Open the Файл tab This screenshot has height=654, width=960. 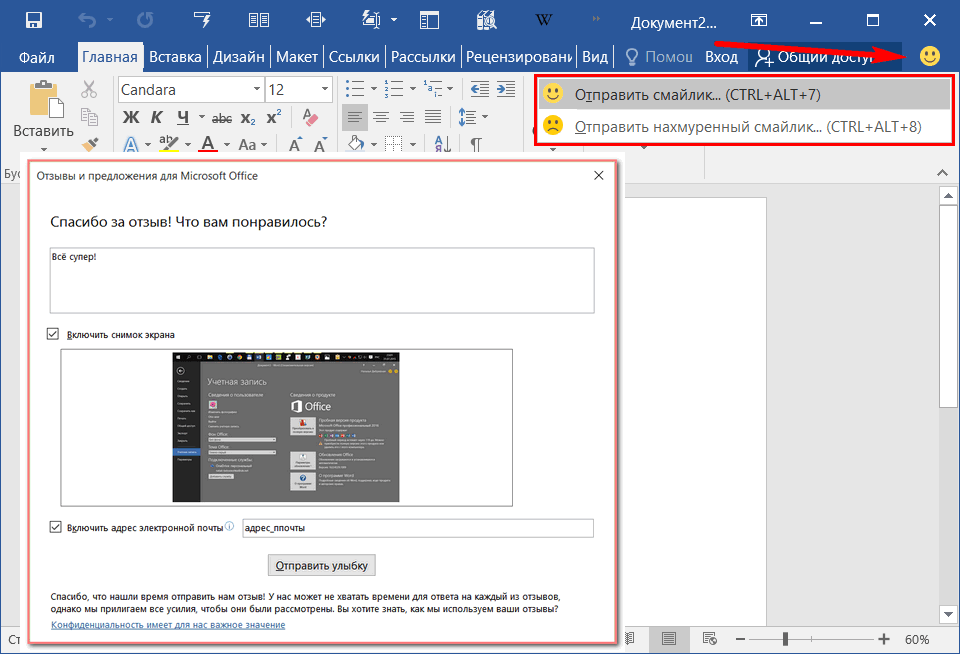(37, 57)
